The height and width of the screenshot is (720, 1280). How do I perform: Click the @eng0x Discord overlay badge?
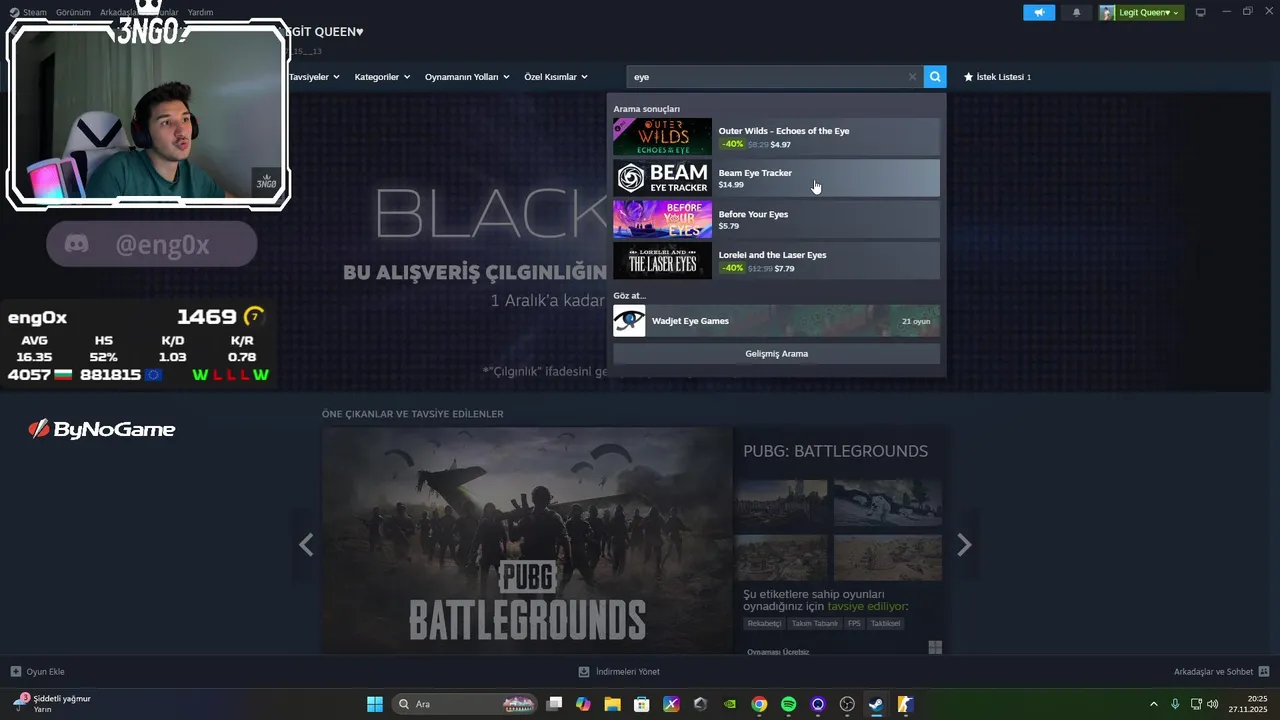[x=151, y=244]
